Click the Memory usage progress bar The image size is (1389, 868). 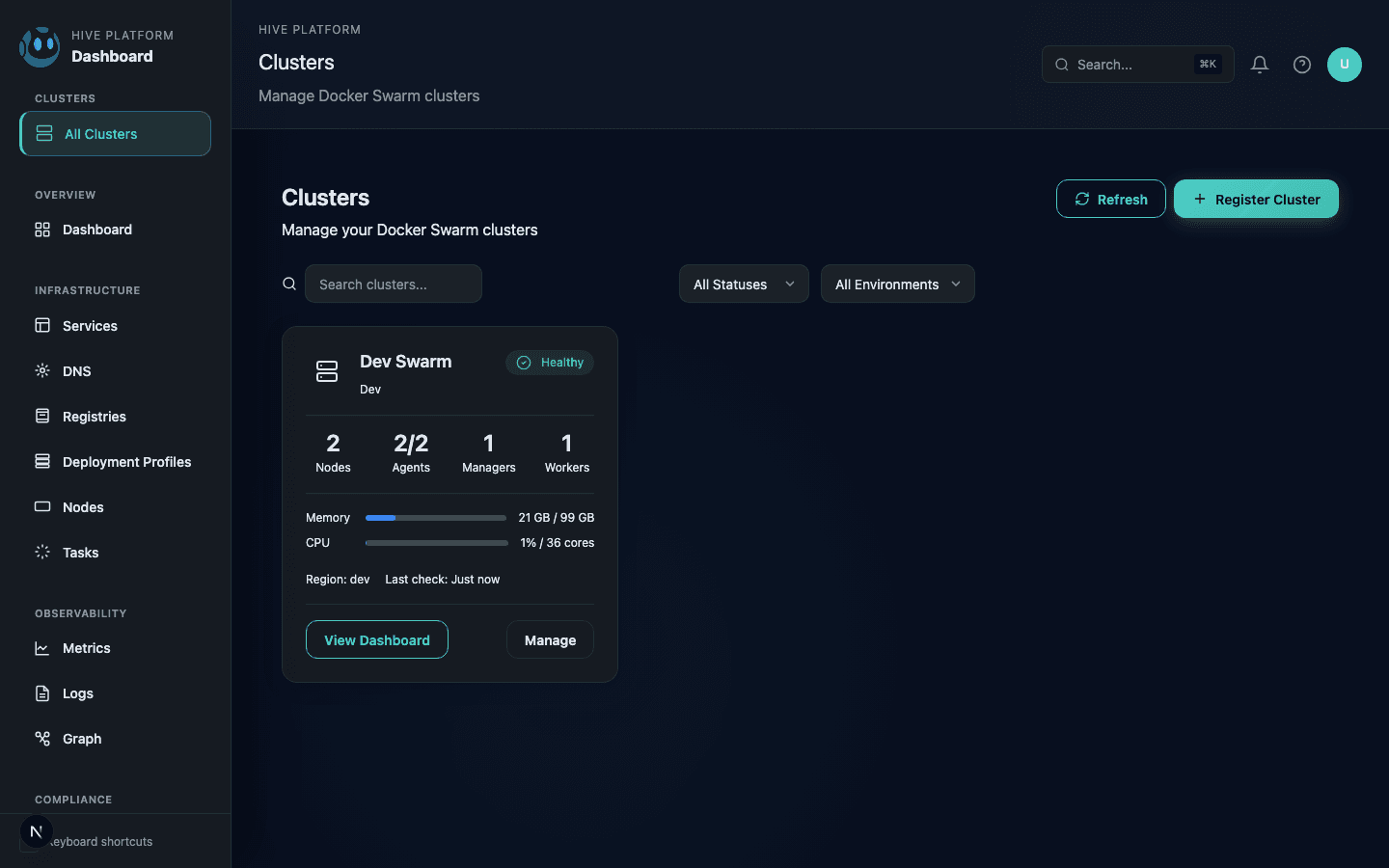pyautogui.click(x=435, y=518)
